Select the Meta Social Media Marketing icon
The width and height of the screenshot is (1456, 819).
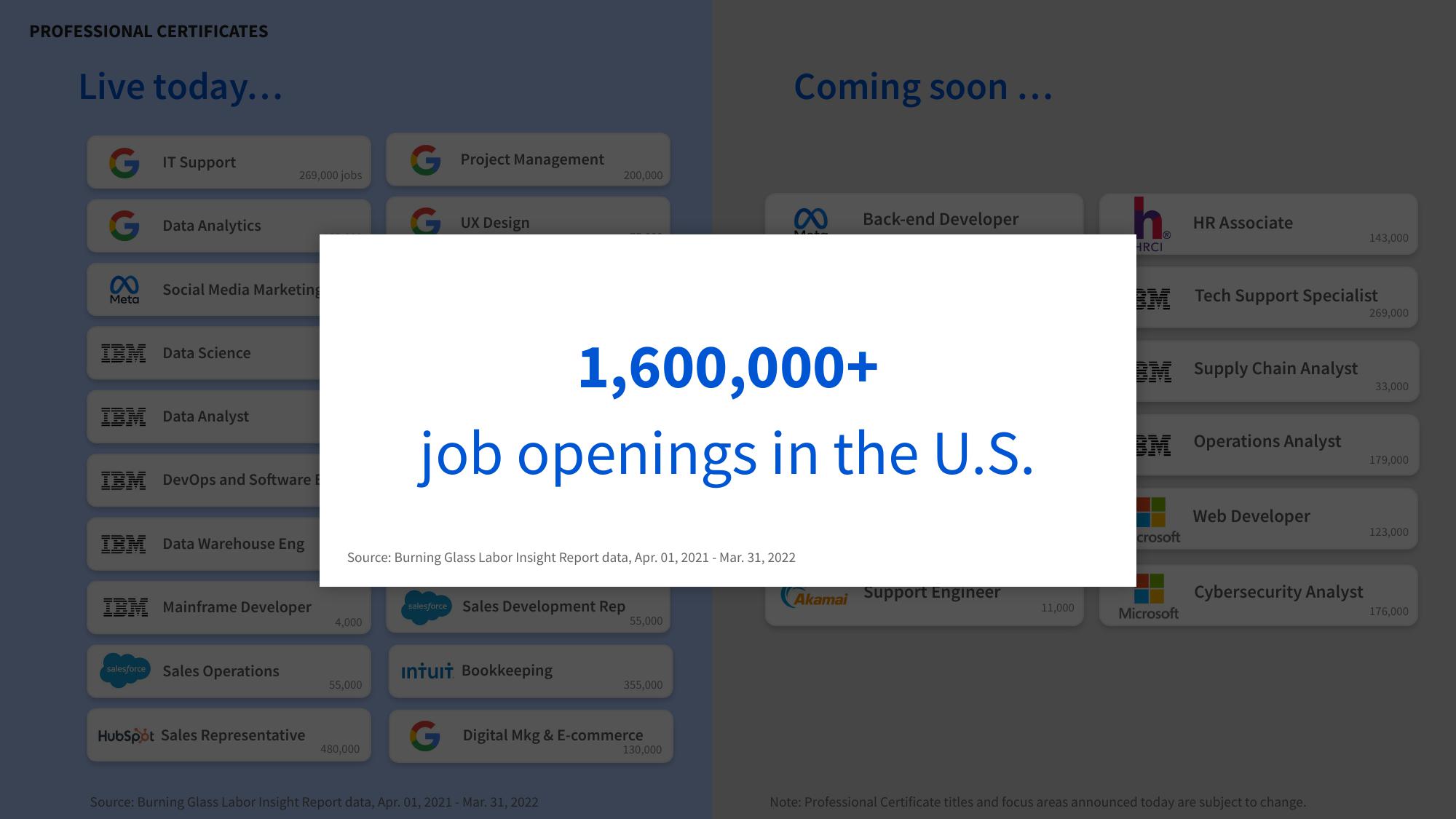click(x=124, y=289)
